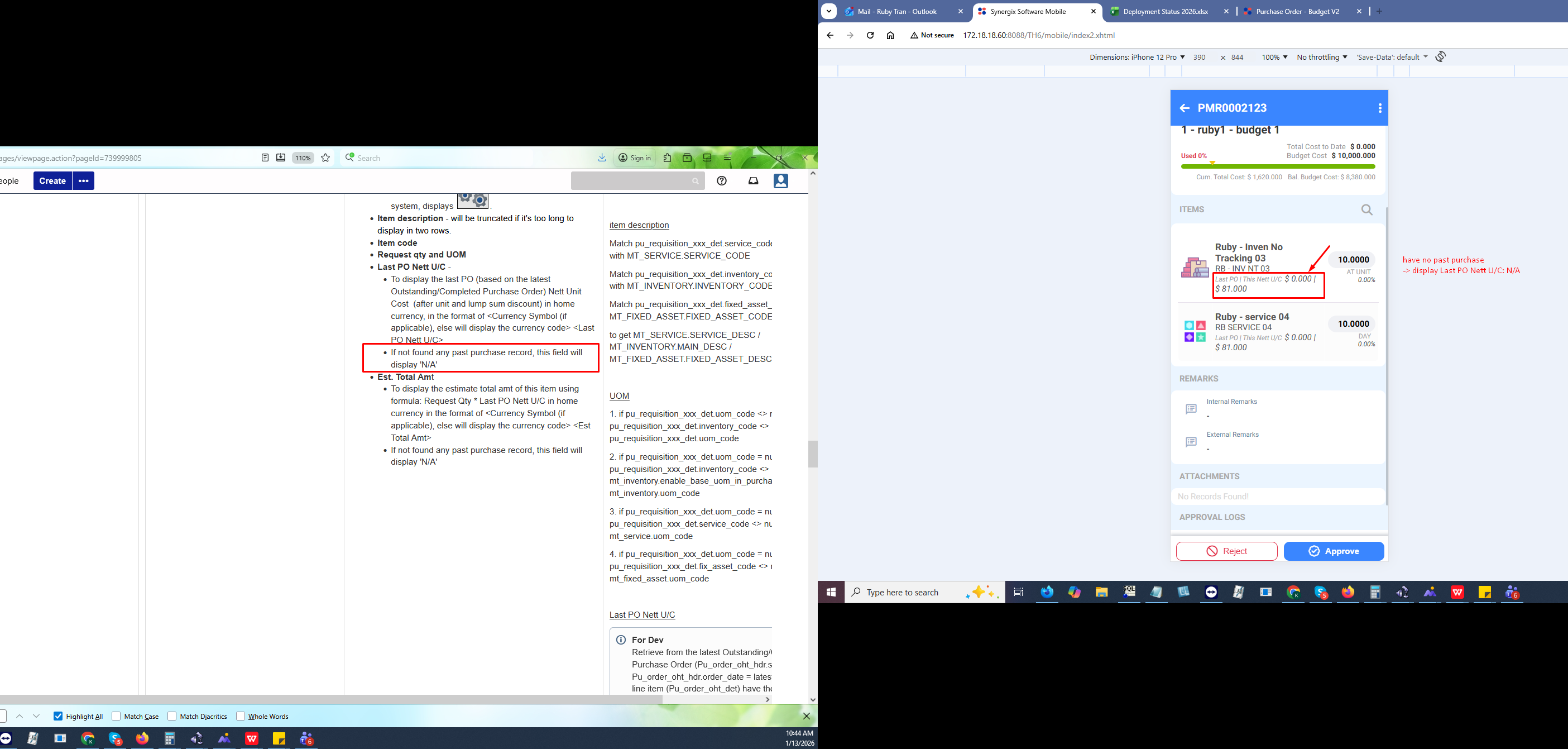Open the Dimensions iPhone 12 Pro dropdown

(1137, 57)
